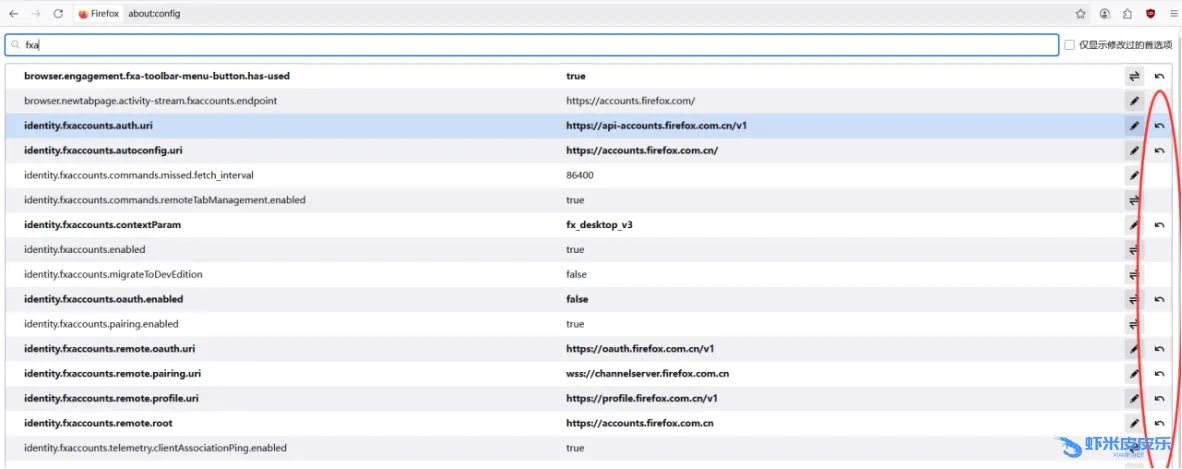The height and width of the screenshot is (469, 1182).
Task: Toggle identity.fxaccounts.pairing.enabled preference
Action: point(1134,324)
